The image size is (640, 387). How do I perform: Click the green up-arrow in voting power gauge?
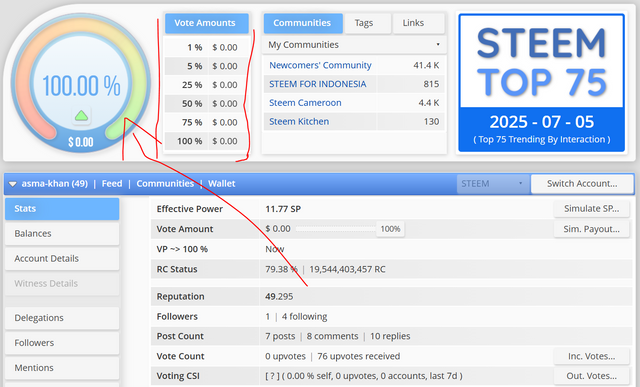(x=81, y=116)
